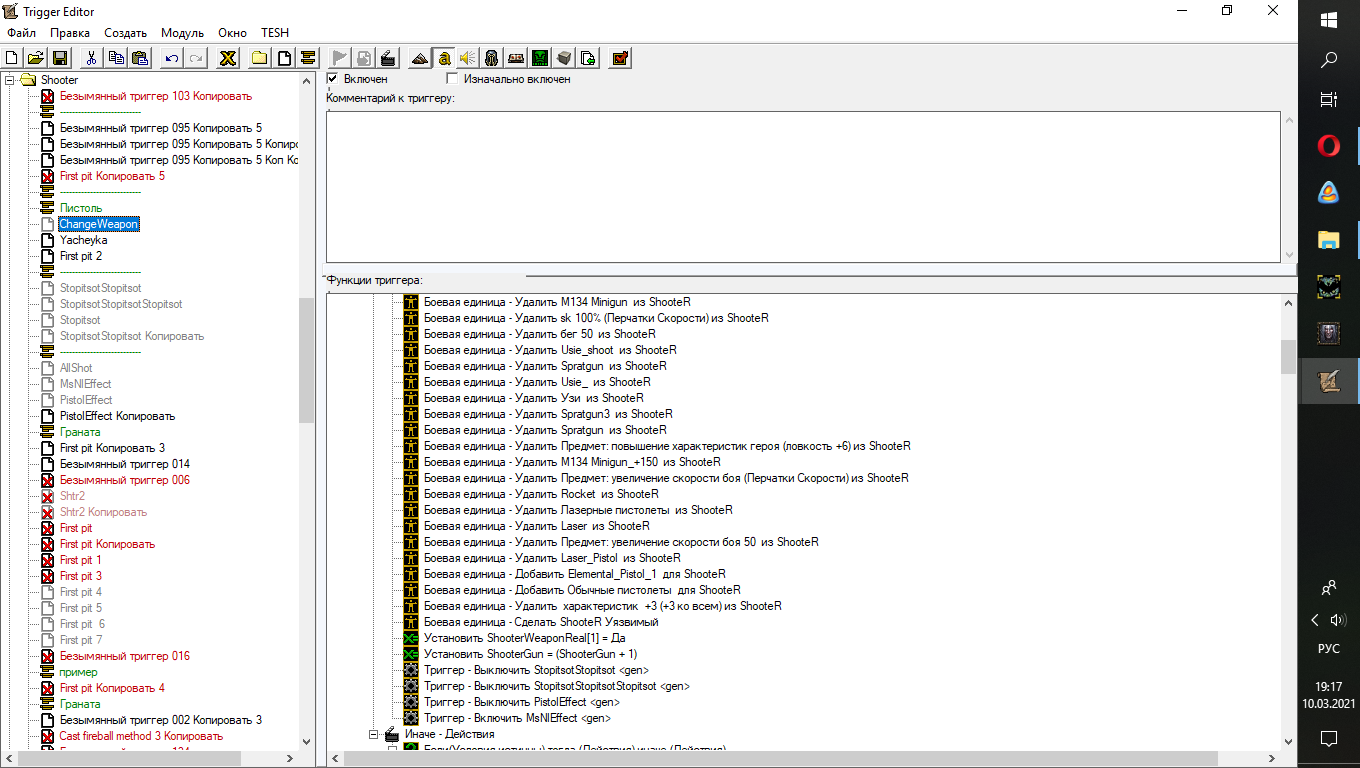The image size is (1360, 768).
Task: Open the Создать menu
Action: (125, 33)
